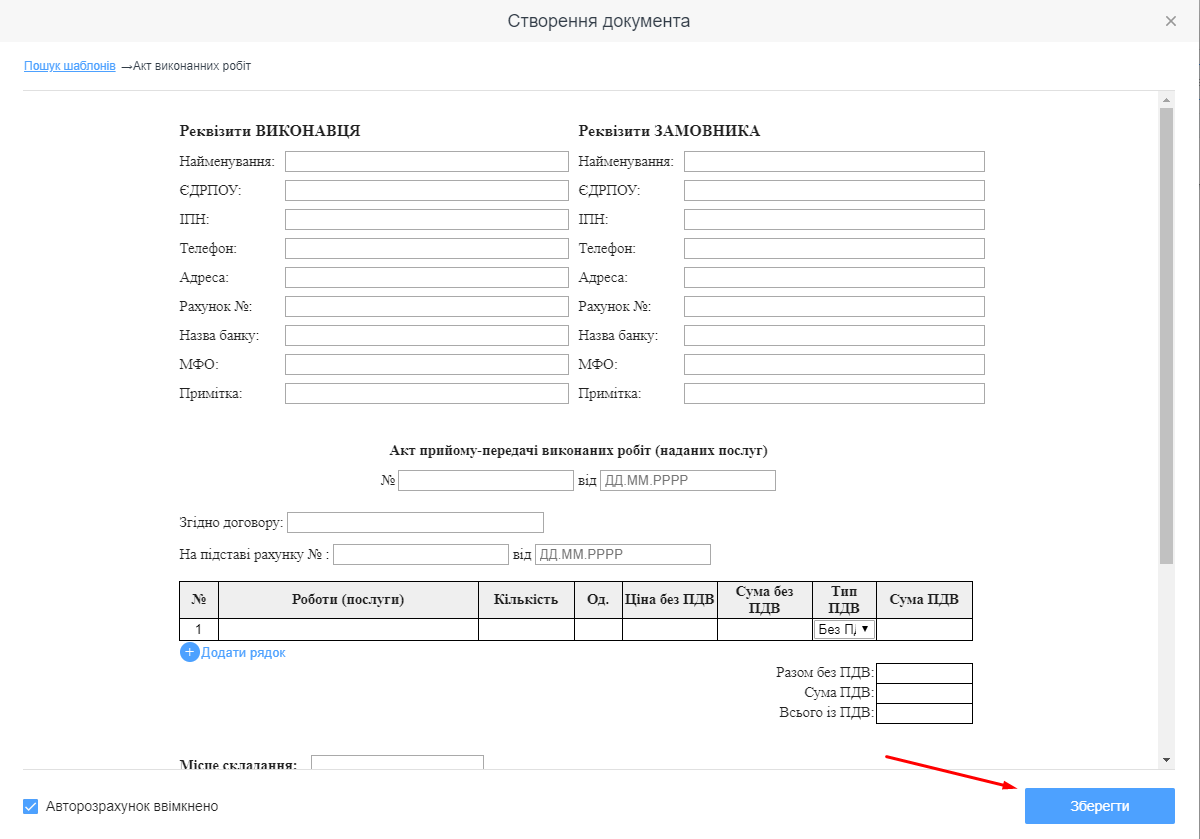This screenshot has height=839, width=1200.
Task: Click the Роботи (послуги) column header
Action: [x=348, y=600]
